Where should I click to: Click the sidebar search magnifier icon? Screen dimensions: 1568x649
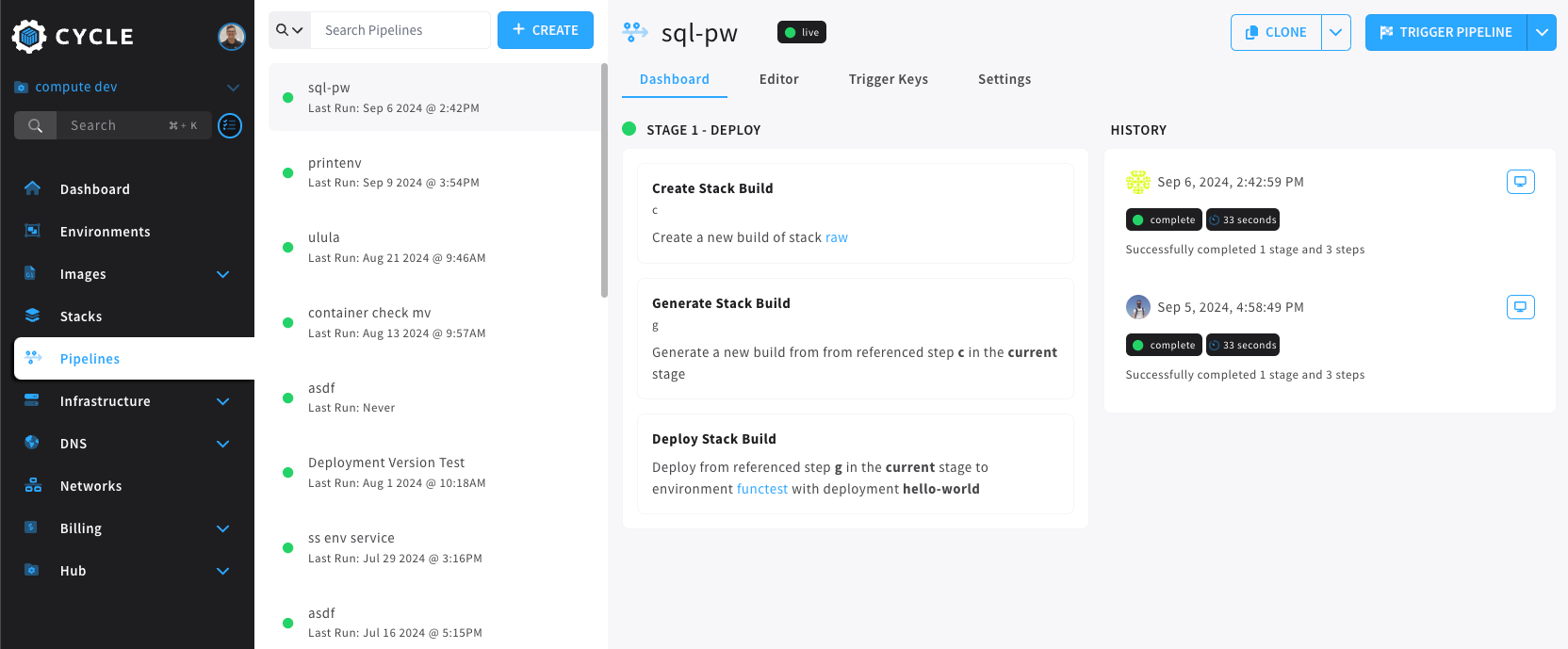(35, 125)
